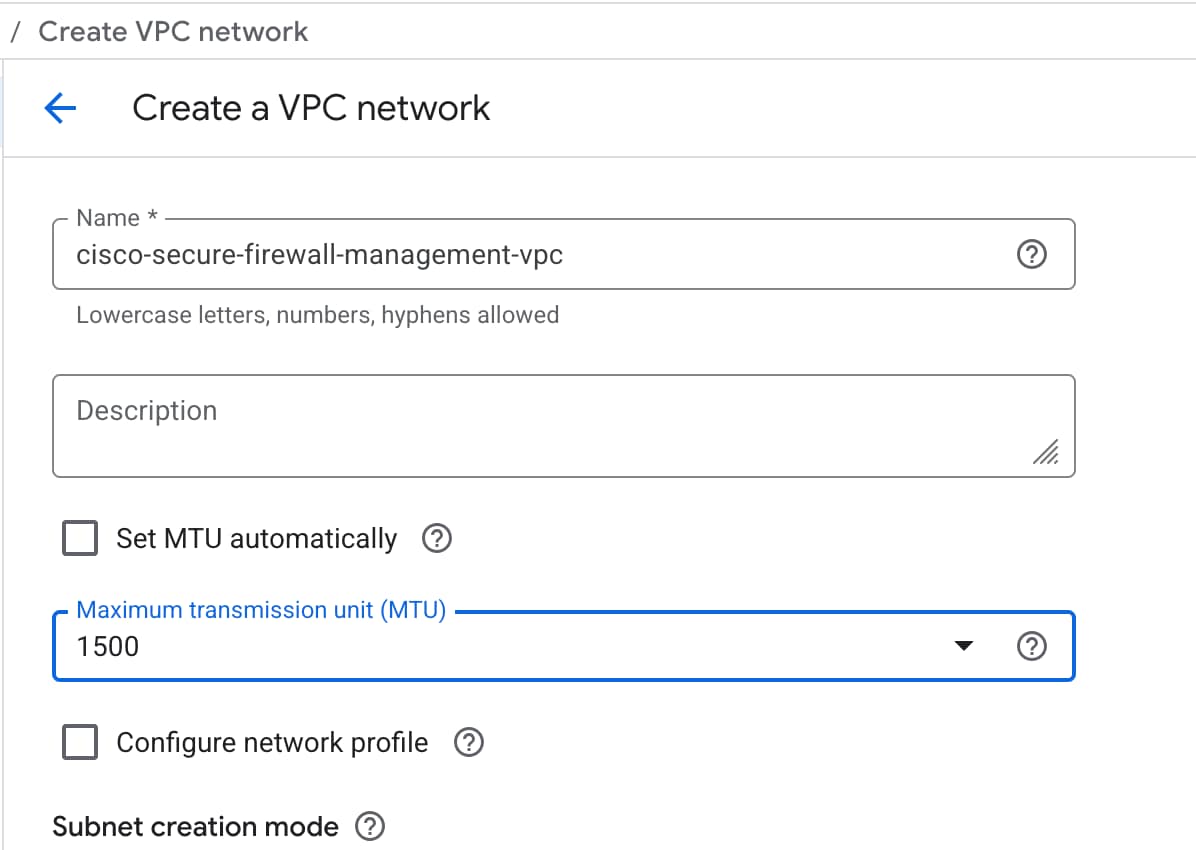Viewport: 1196px width, 850px height.
Task: Click the 'Create a VPC network' page heading
Action: 311,108
